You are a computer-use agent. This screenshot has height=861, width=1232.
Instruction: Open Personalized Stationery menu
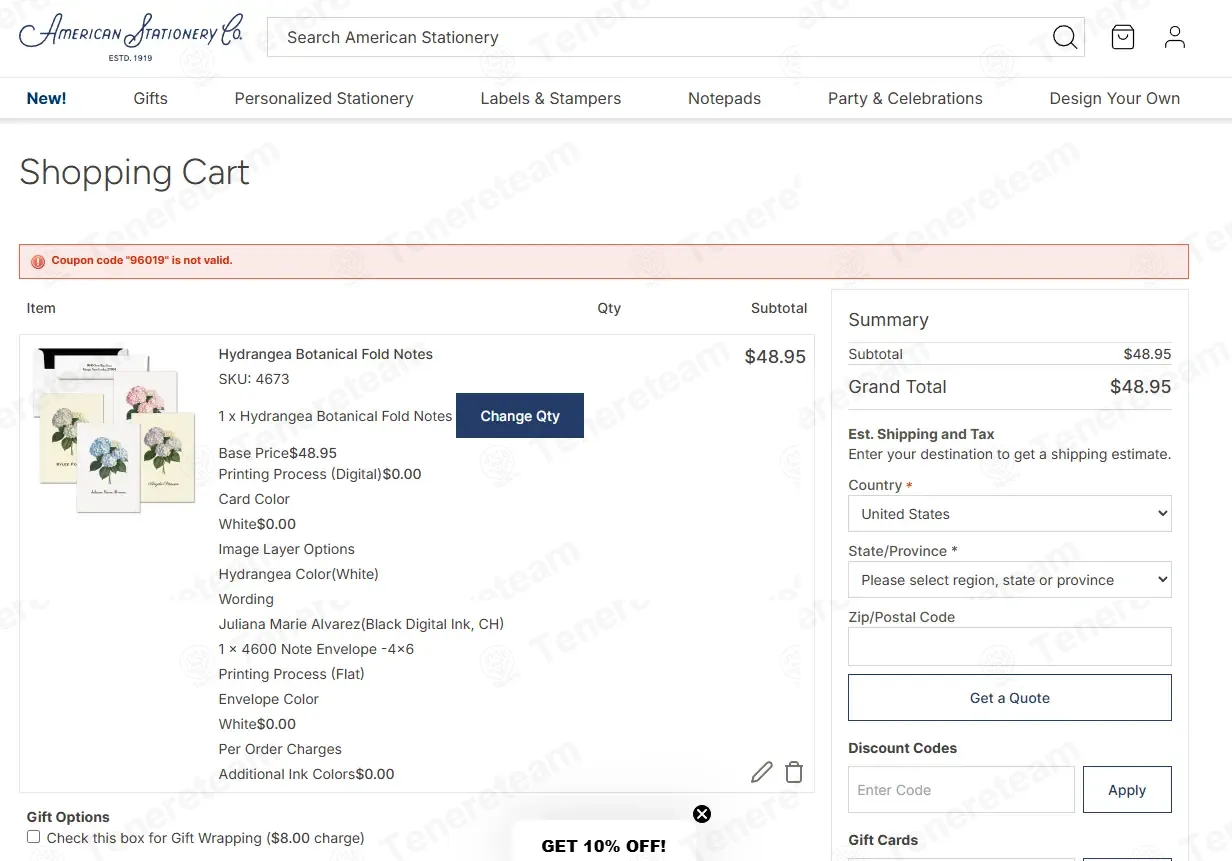(324, 98)
